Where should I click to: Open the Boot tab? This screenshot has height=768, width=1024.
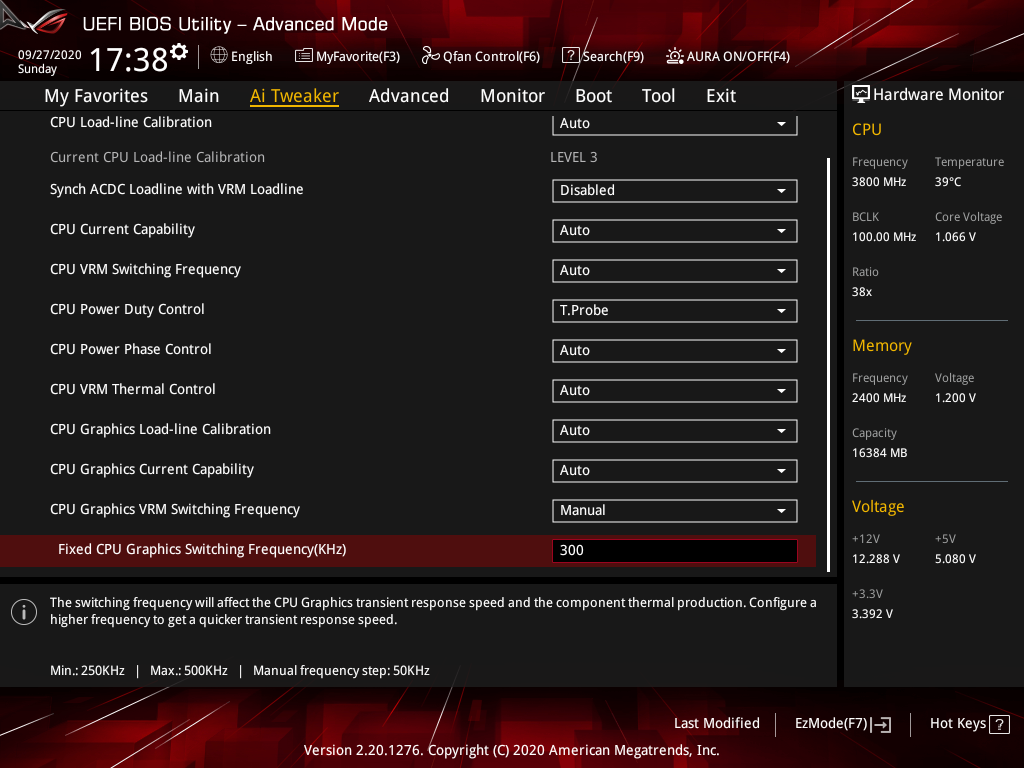point(593,96)
